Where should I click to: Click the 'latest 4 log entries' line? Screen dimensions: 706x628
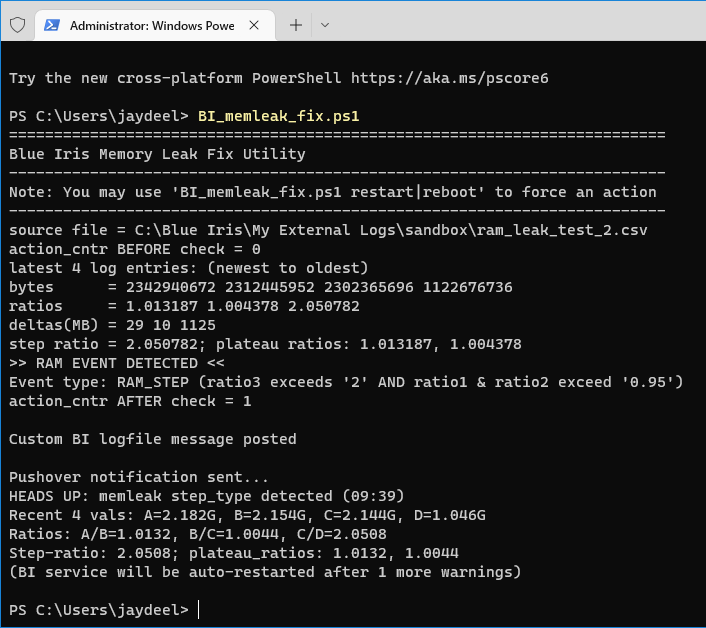coord(189,268)
